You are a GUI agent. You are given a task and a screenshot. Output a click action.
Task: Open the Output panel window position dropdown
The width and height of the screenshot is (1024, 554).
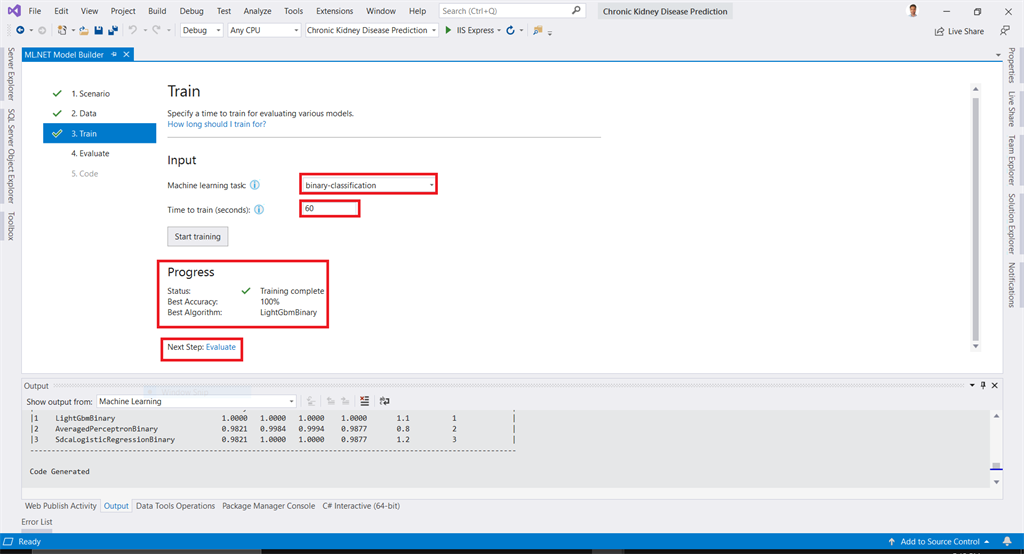972,385
